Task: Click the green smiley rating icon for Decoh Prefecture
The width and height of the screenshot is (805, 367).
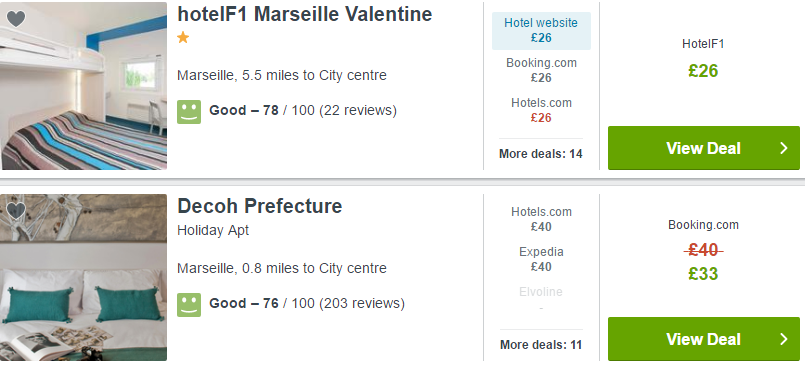Action: (x=189, y=304)
